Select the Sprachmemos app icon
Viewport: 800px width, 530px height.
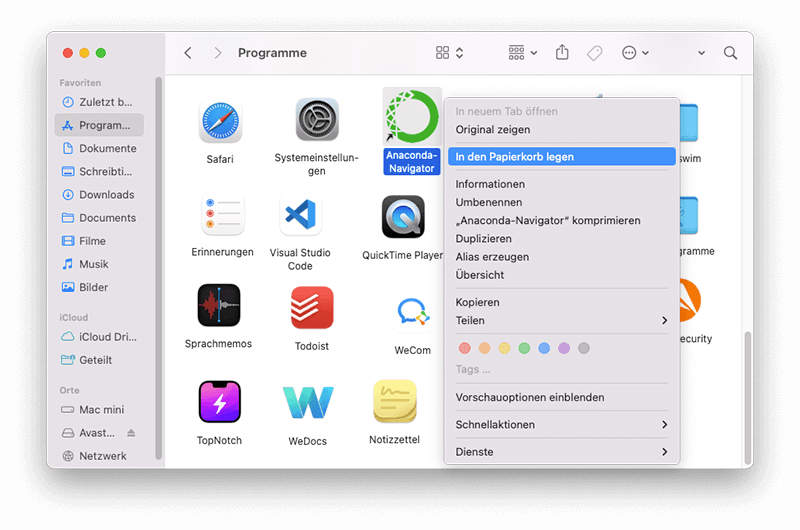click(x=218, y=305)
